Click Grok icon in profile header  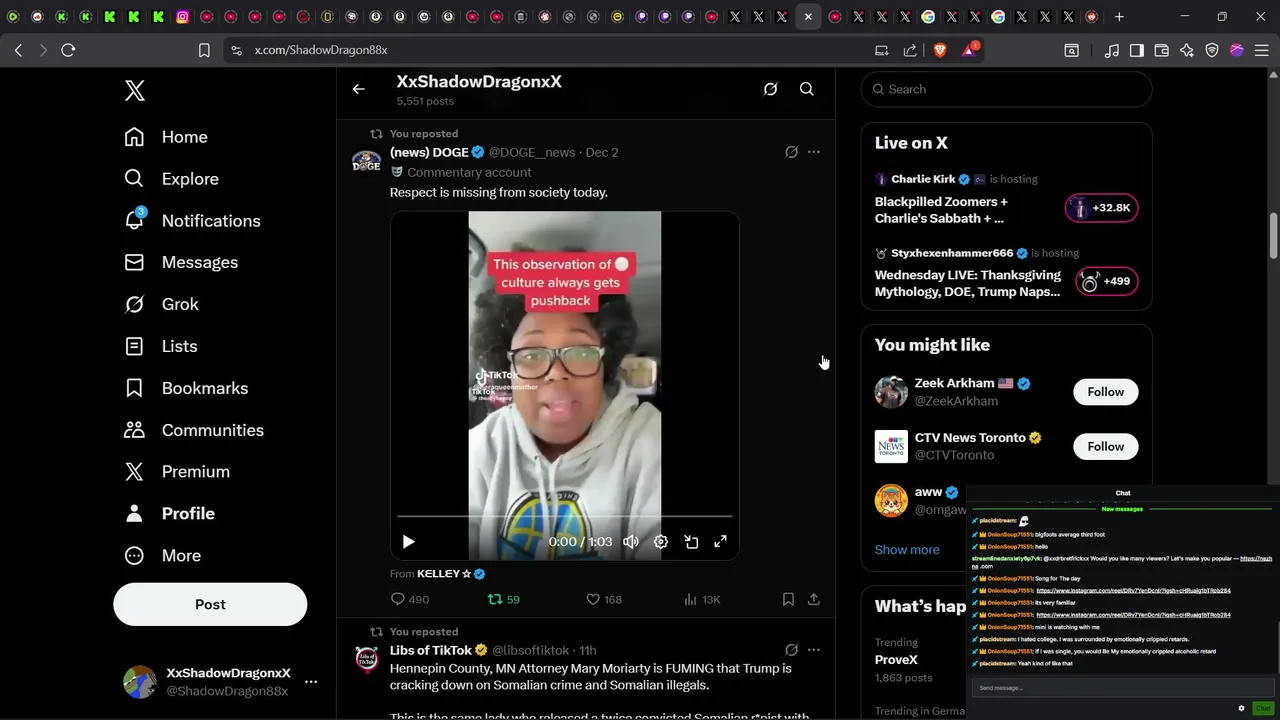click(770, 89)
